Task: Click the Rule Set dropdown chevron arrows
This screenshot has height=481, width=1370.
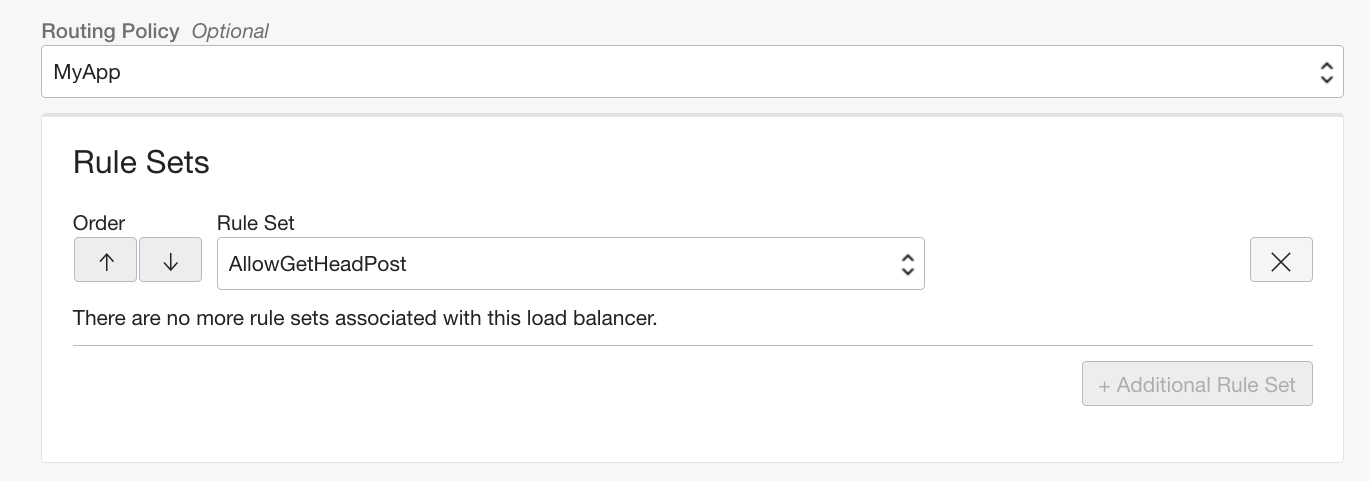Action: (907, 264)
